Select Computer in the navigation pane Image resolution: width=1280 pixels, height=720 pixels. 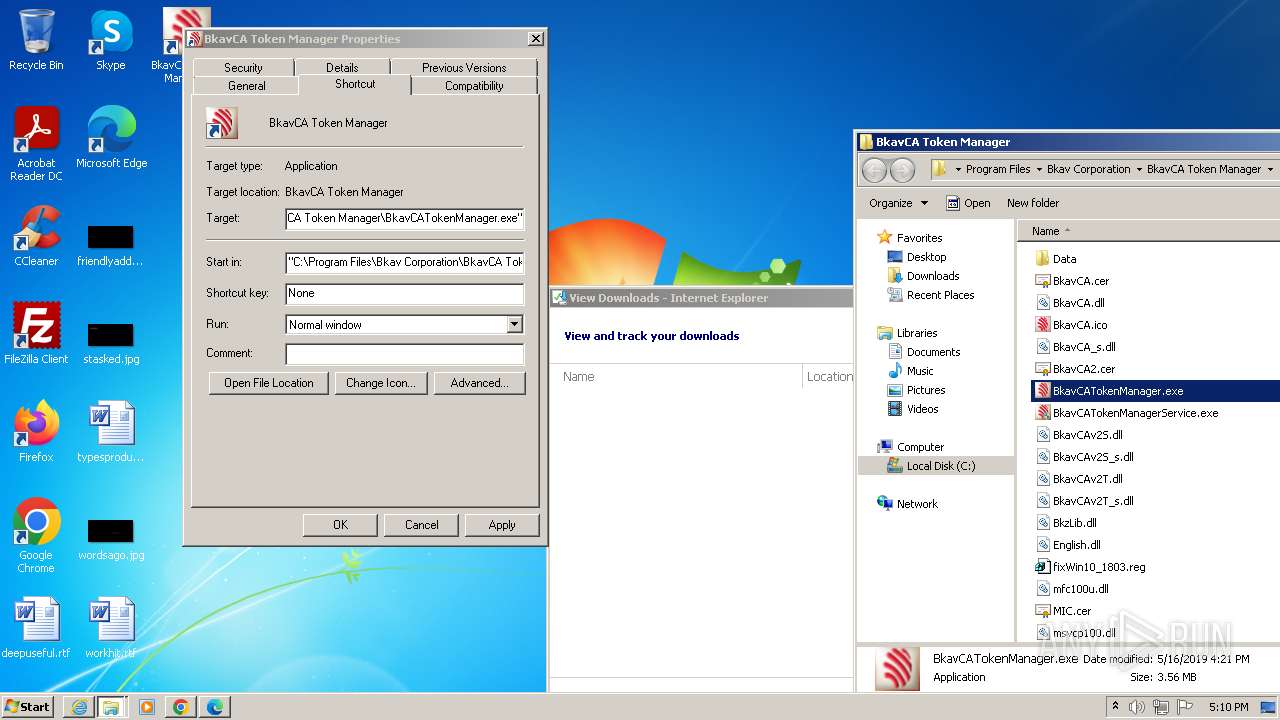[920, 447]
